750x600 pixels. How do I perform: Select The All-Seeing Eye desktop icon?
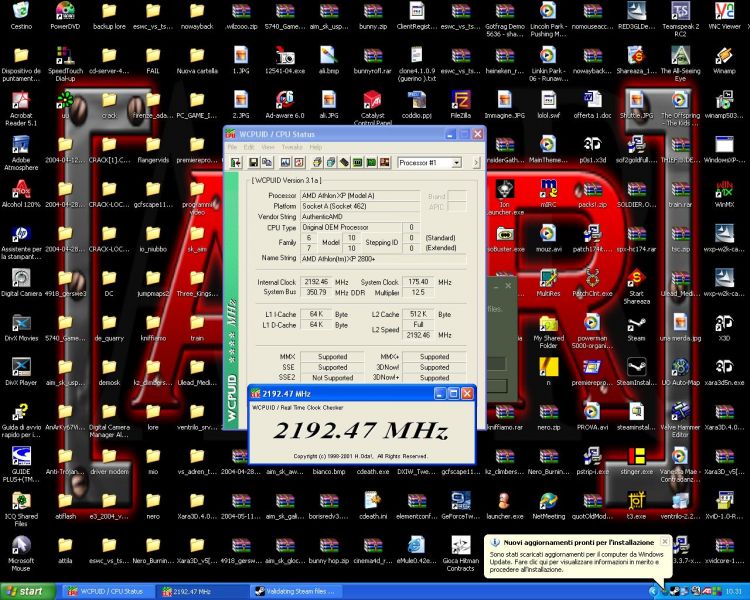click(680, 64)
